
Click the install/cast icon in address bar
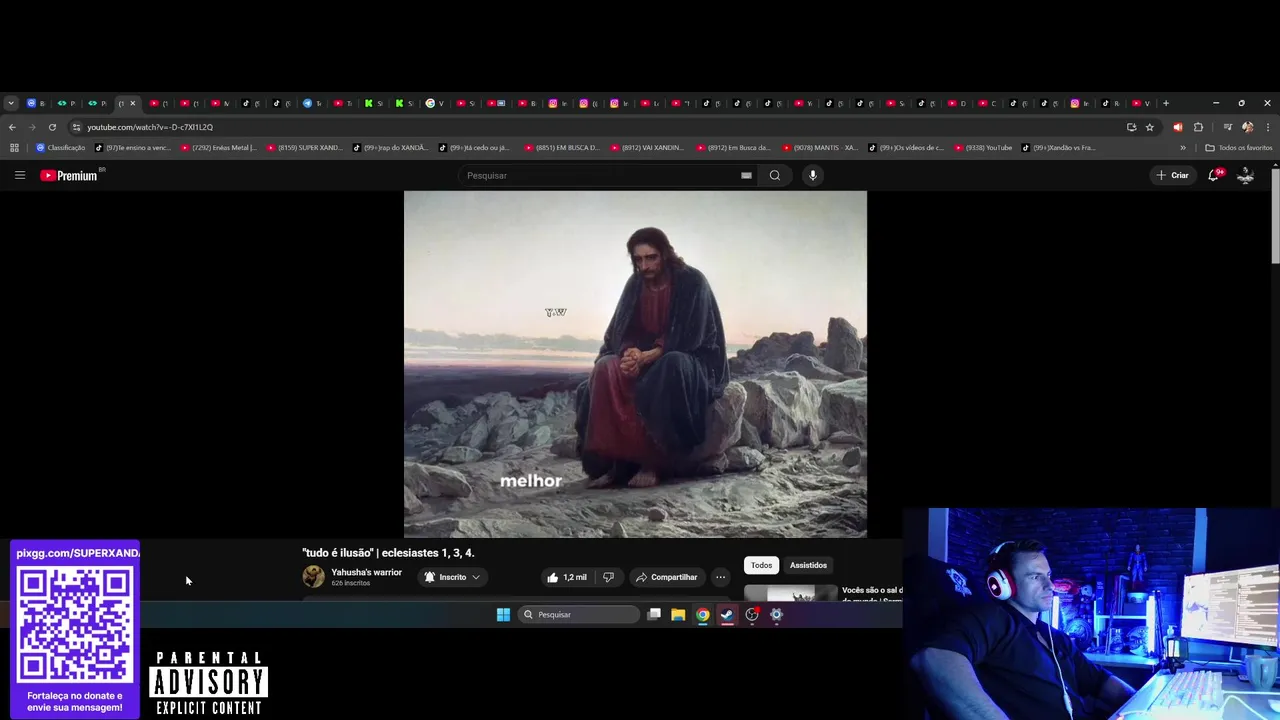(x=1131, y=127)
